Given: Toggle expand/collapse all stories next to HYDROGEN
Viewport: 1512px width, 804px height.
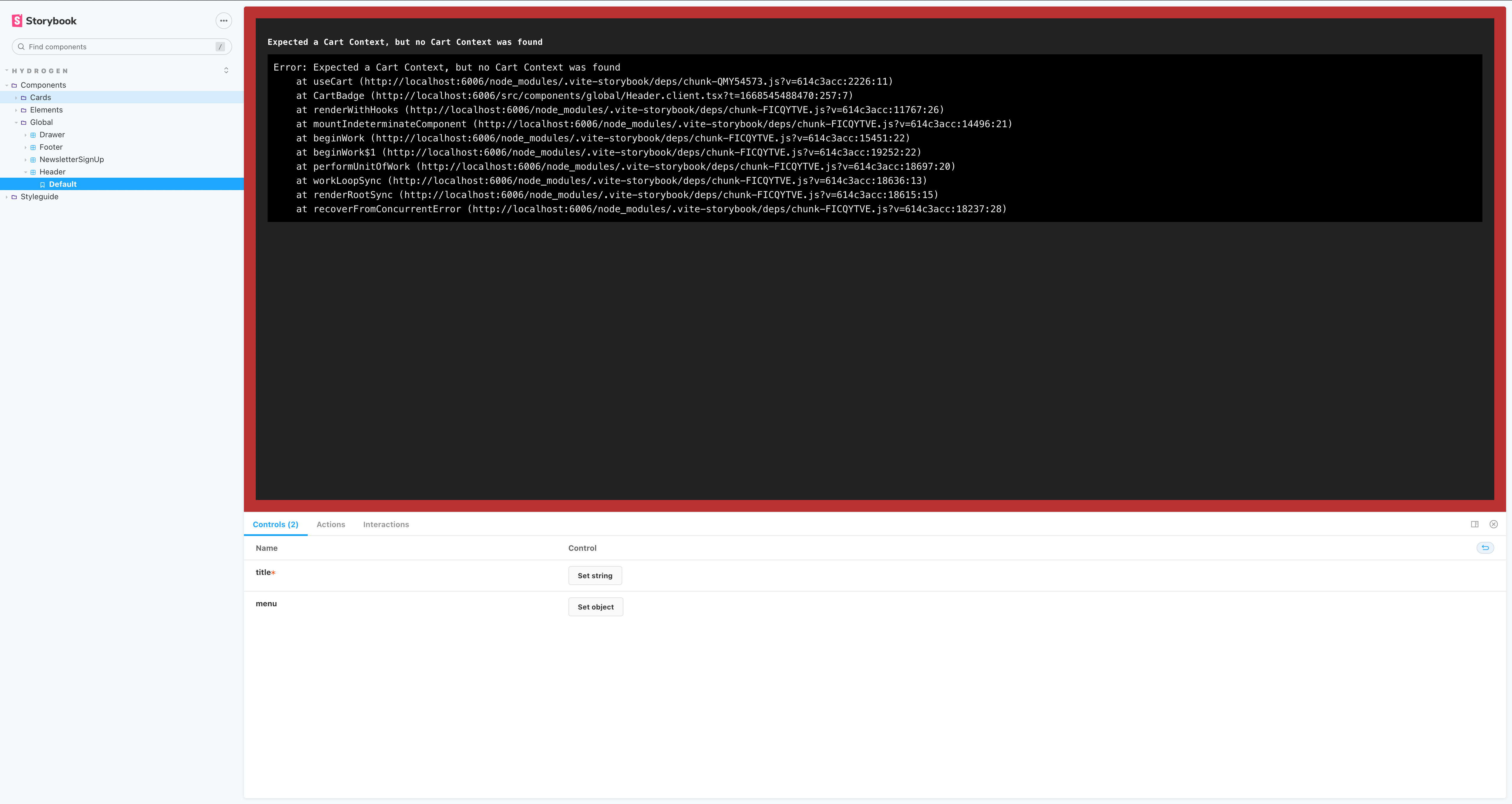Looking at the screenshot, I should 226,70.
